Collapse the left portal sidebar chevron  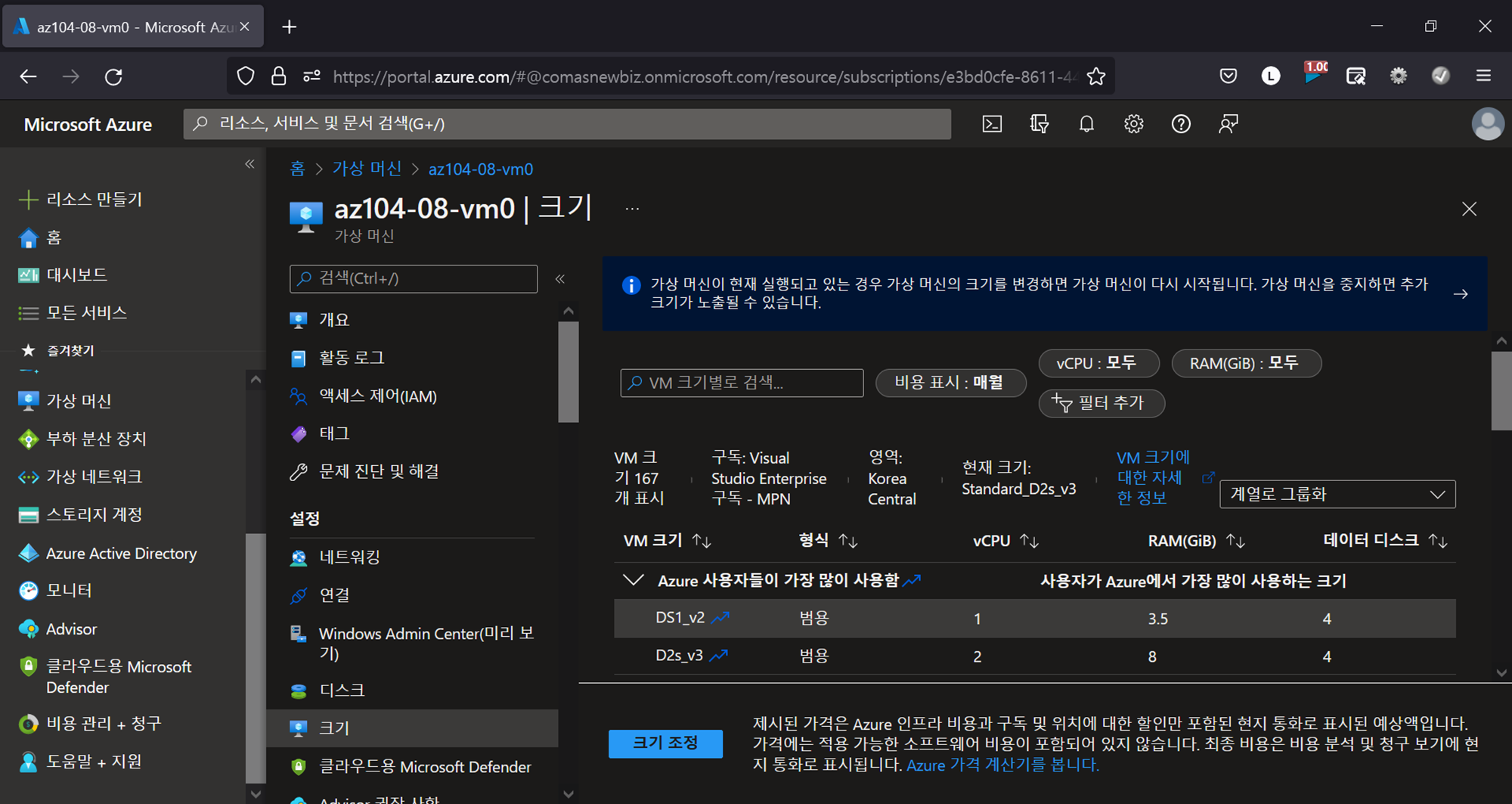(x=249, y=164)
